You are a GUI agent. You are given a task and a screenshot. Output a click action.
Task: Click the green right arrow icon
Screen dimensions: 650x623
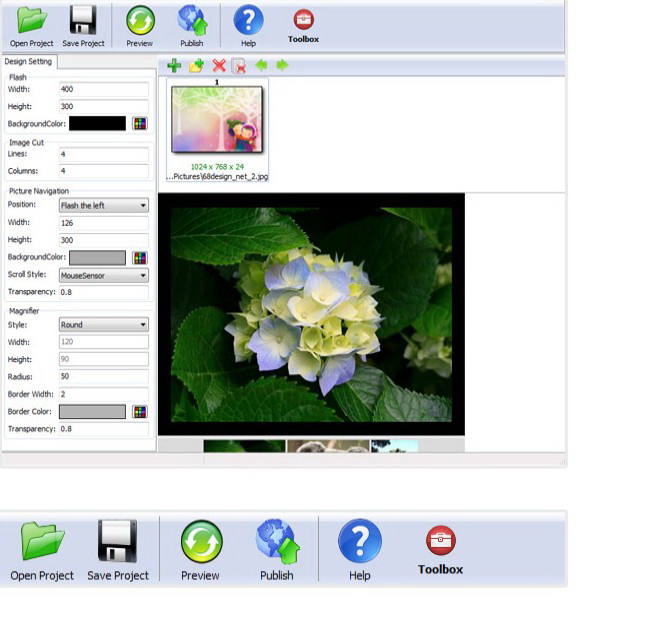(282, 66)
